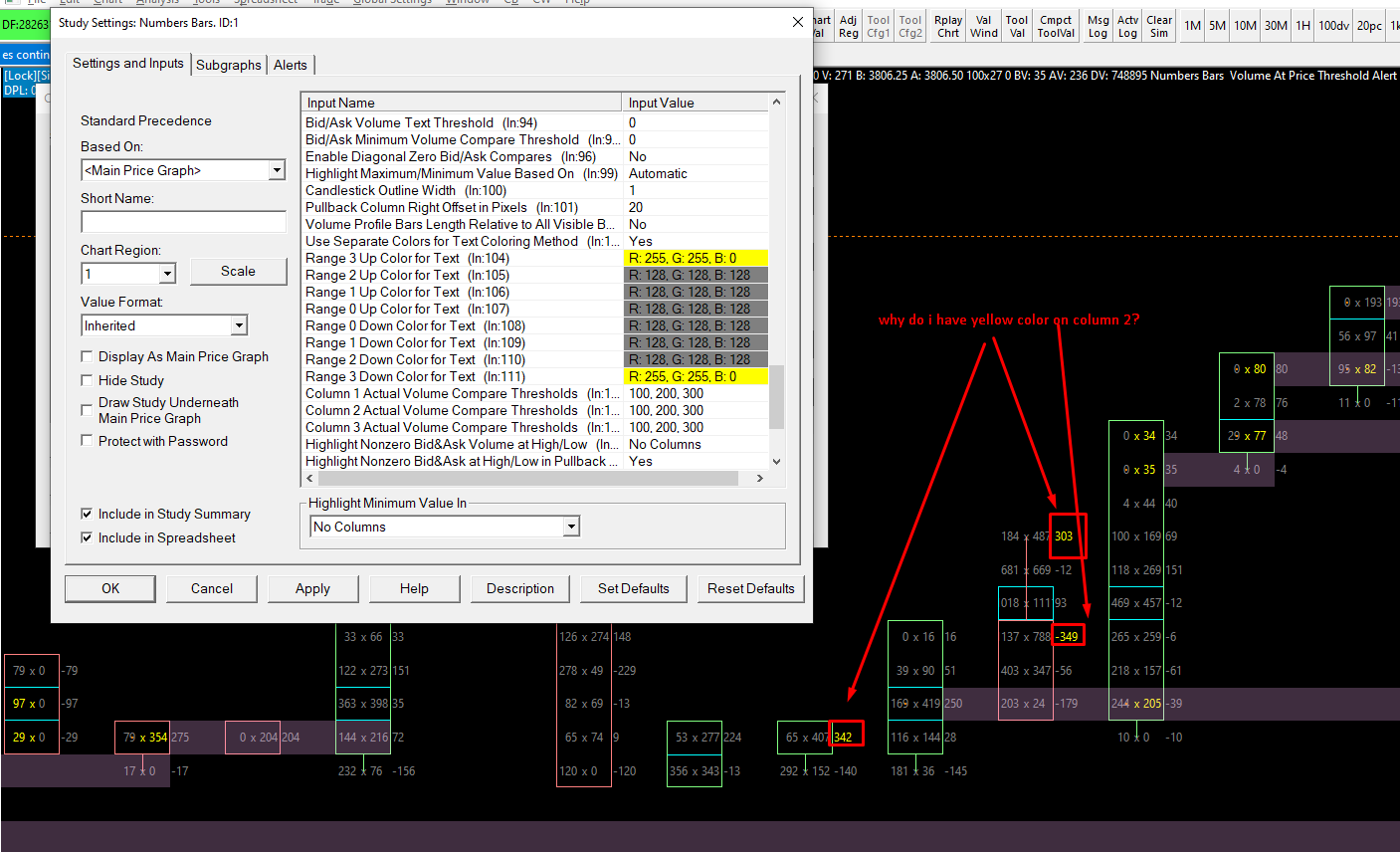Image resolution: width=1400 pixels, height=852 pixels.
Task: Click the Adj Reg toolbar button
Action: [848, 26]
